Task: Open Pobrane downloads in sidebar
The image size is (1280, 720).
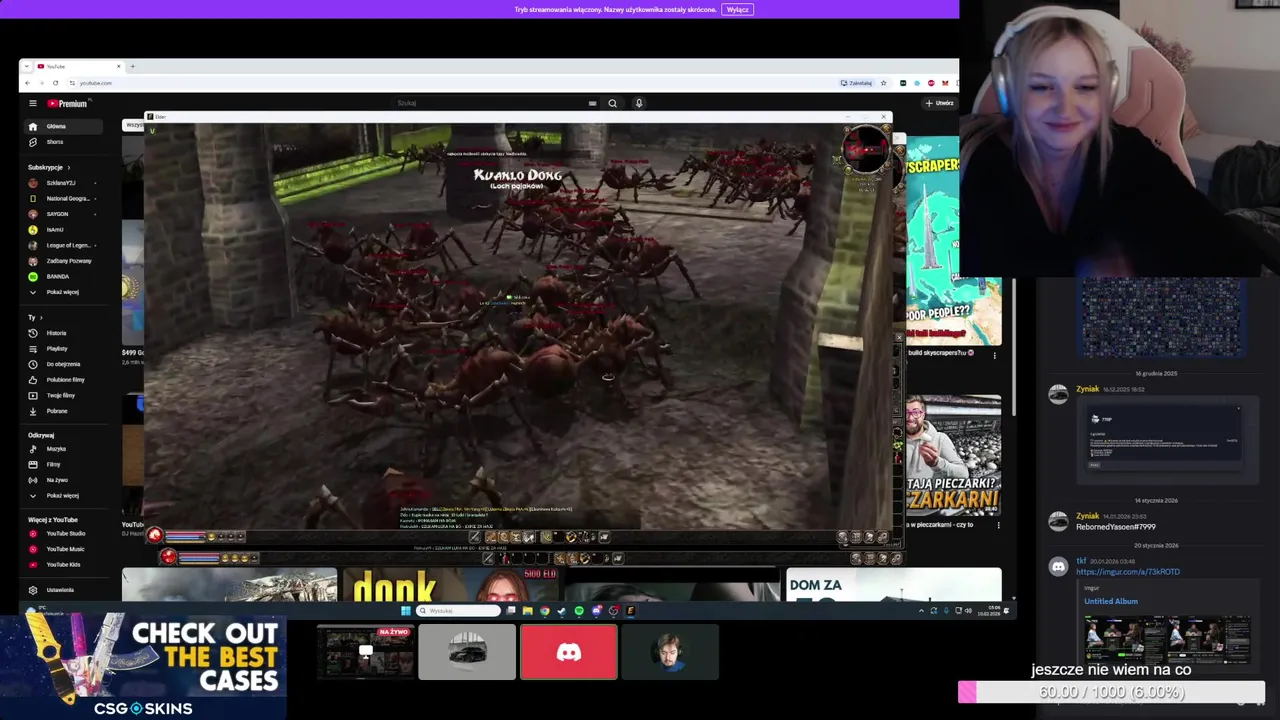Action: 63,411
